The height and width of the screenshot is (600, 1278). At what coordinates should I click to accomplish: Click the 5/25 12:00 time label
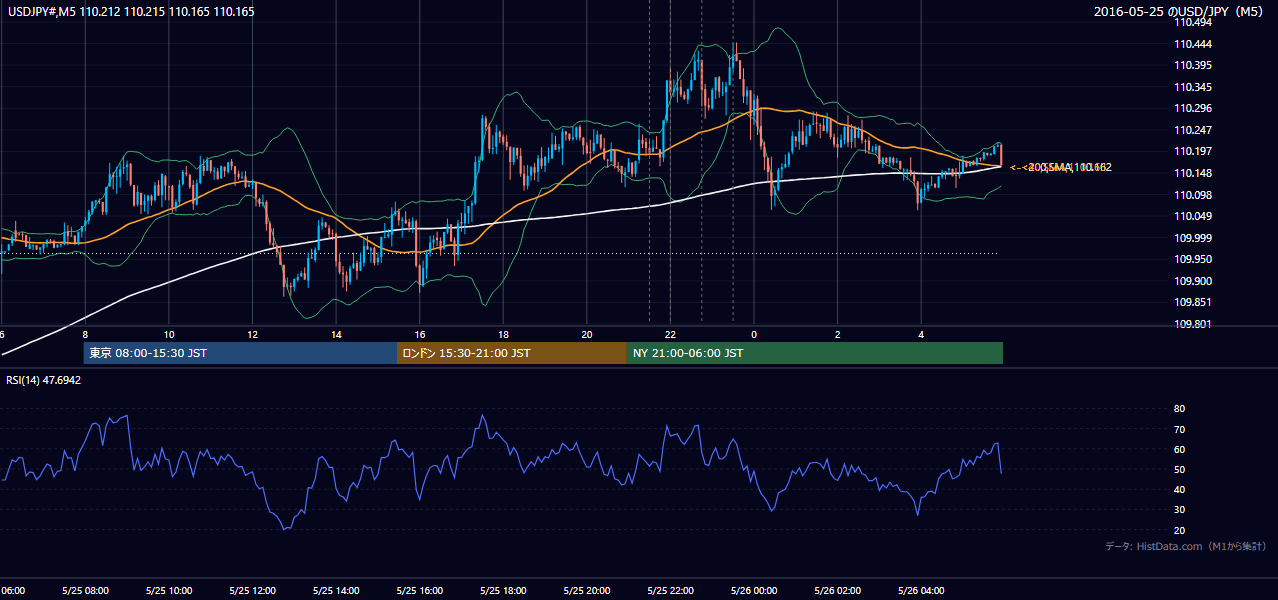click(x=252, y=591)
